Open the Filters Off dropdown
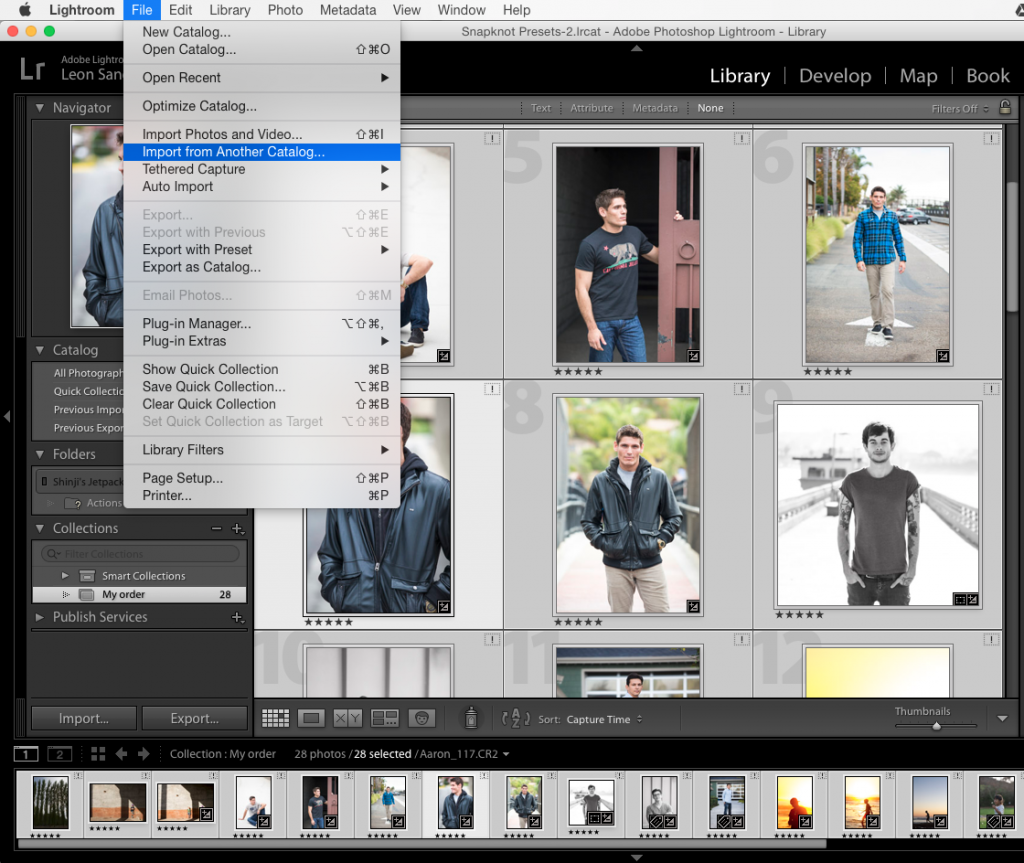The height and width of the screenshot is (863, 1024). click(x=951, y=108)
